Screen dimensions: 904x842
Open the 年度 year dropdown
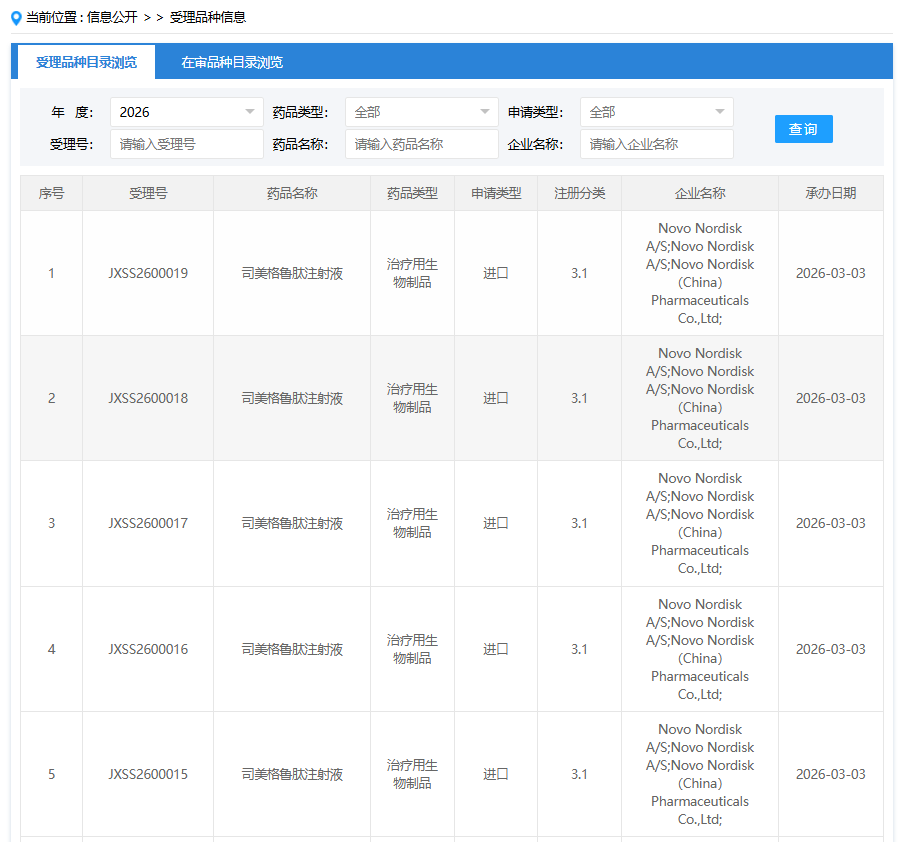pos(186,112)
